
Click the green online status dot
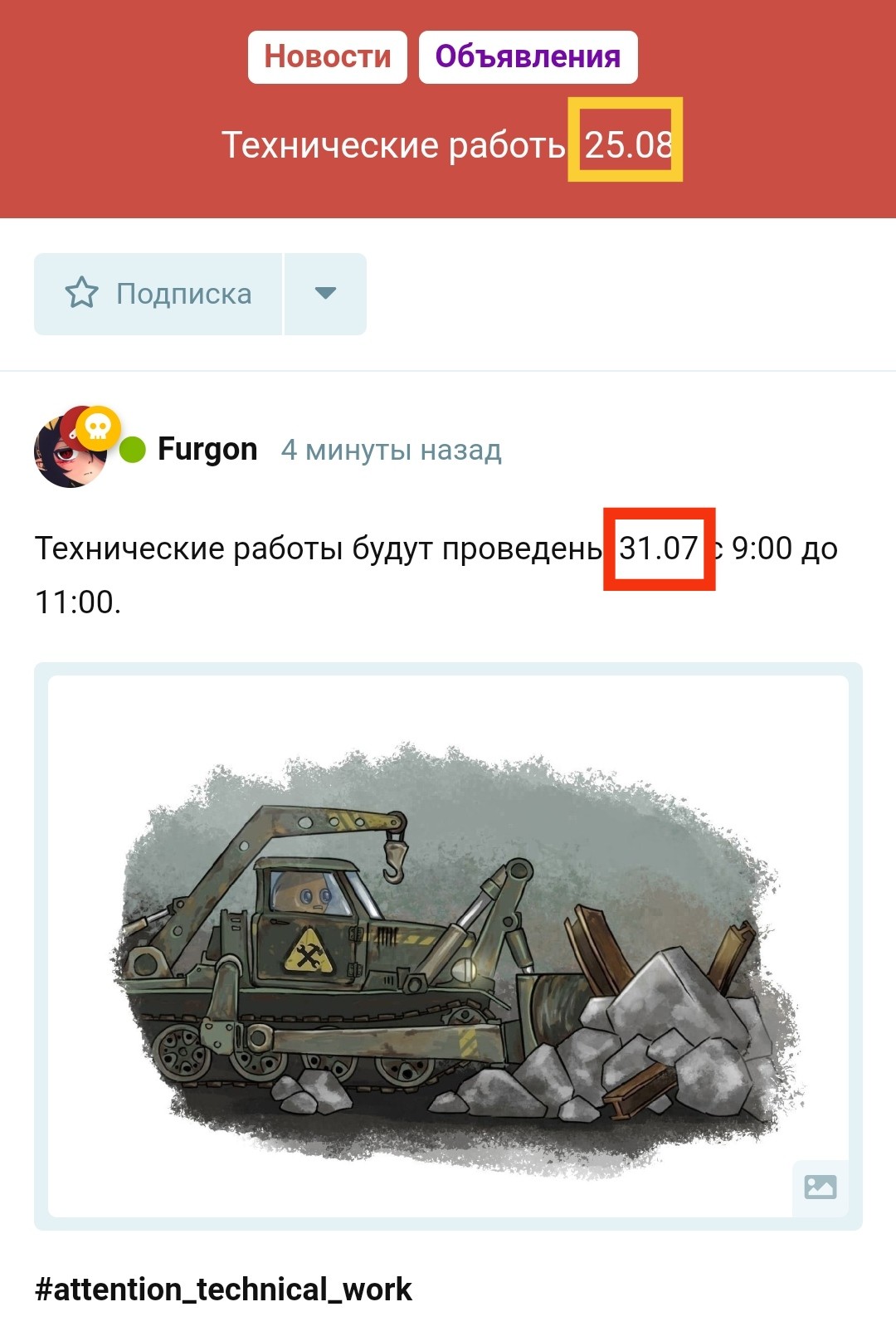coord(132,451)
